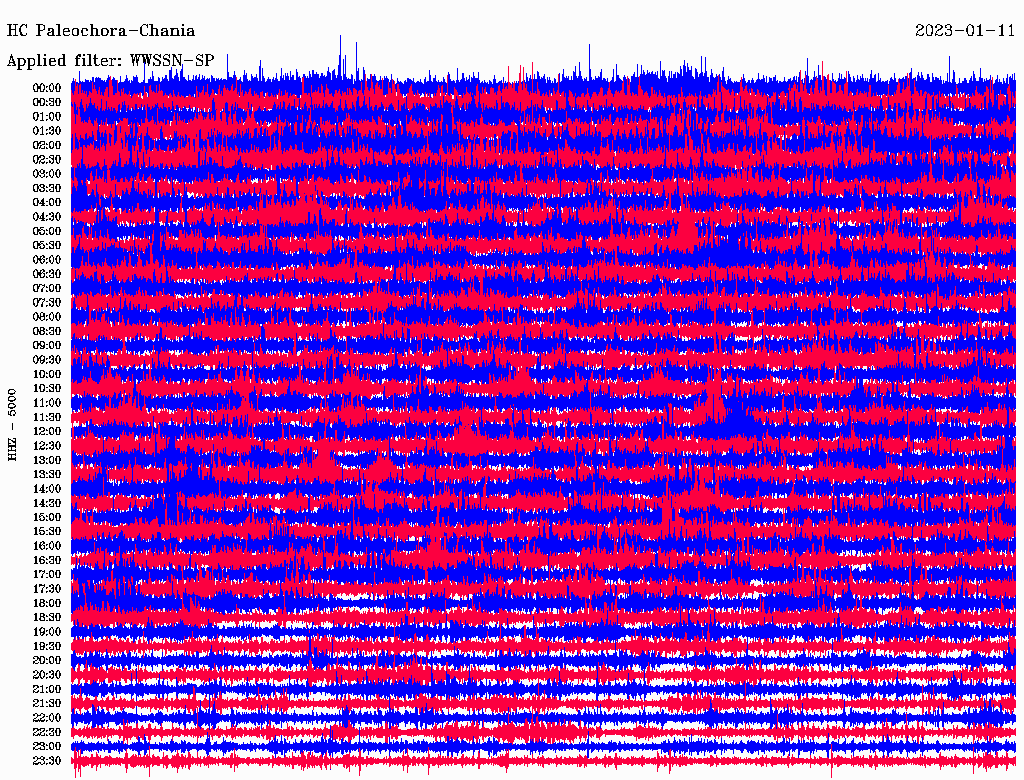The width and height of the screenshot is (1024, 780).
Task: Select the 14:00 time label
Action: [47, 489]
